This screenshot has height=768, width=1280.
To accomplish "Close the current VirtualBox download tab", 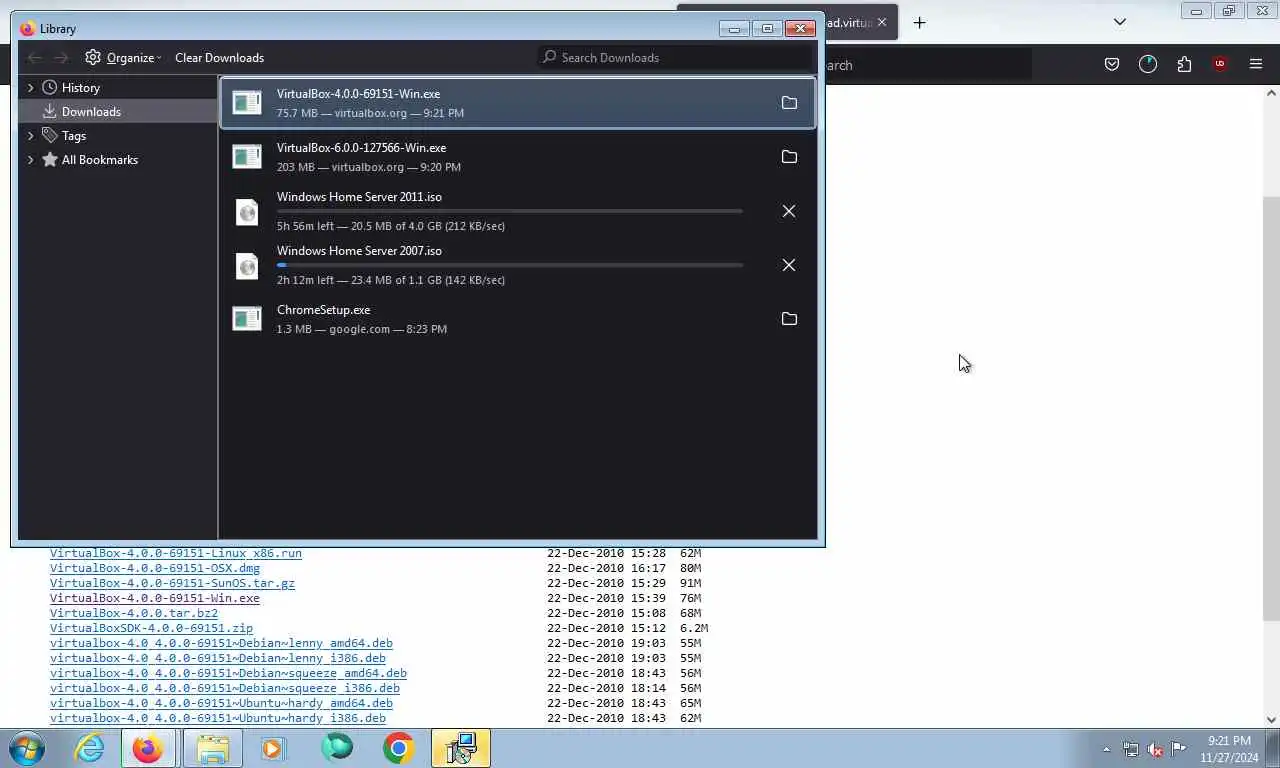I will point(881,22).
